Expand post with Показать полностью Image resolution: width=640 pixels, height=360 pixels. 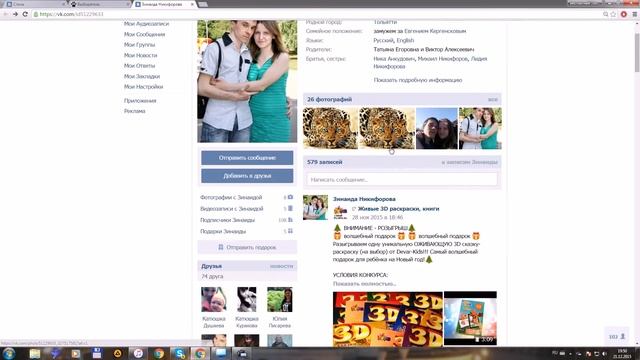point(364,283)
